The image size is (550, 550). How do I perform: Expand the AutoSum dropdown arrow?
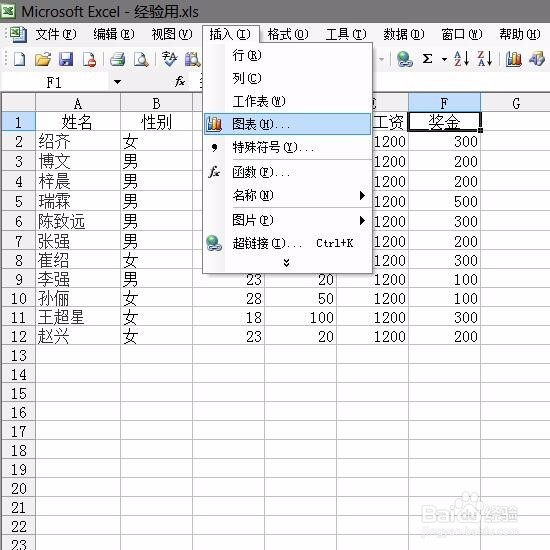(x=444, y=59)
